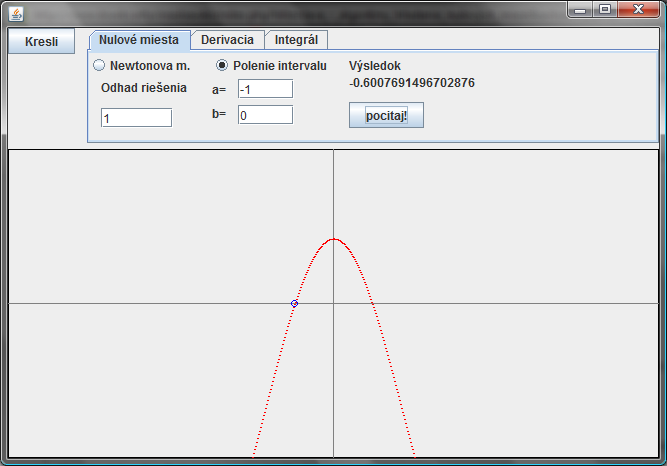Select the Polenie intervalu radio button

(x=222, y=65)
